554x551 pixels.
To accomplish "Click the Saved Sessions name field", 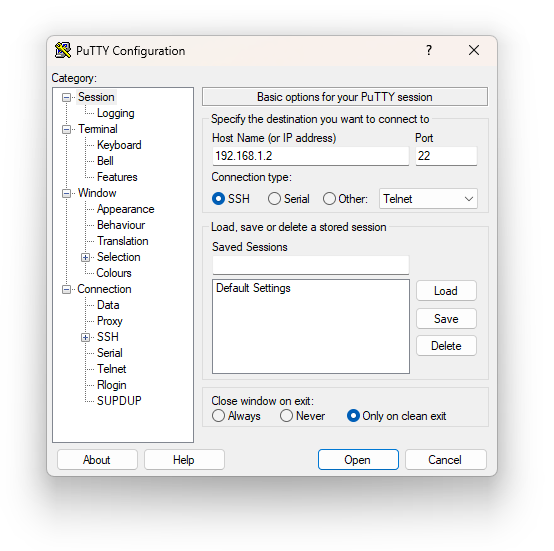I will (311, 265).
